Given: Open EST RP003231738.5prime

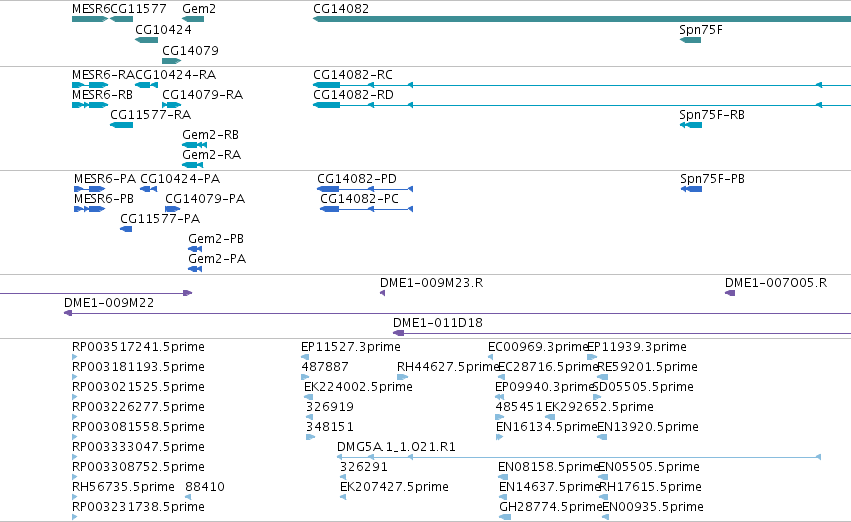Looking at the screenshot, I should pos(138,507).
